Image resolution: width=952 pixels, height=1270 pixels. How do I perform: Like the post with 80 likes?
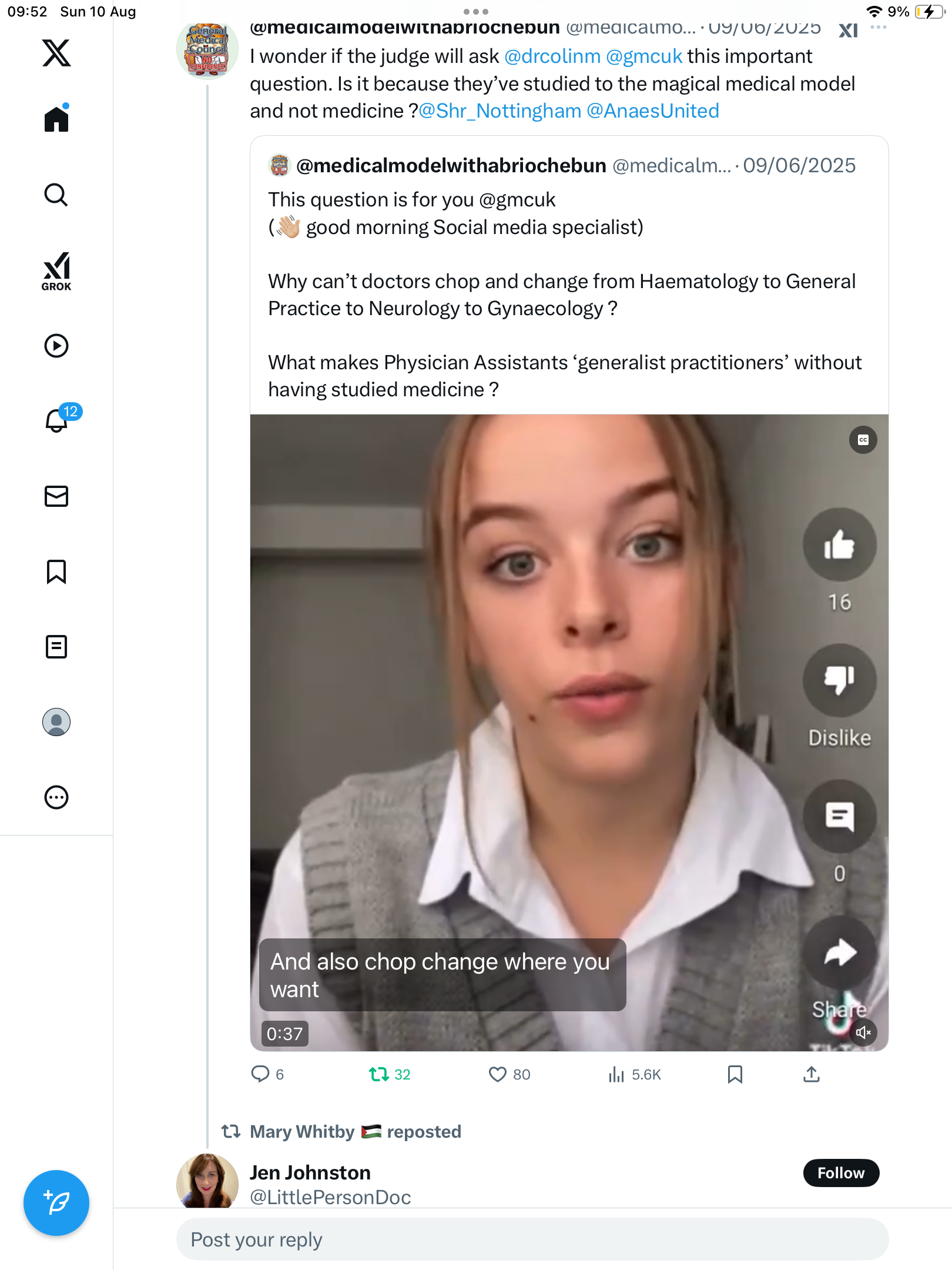[x=498, y=1075]
